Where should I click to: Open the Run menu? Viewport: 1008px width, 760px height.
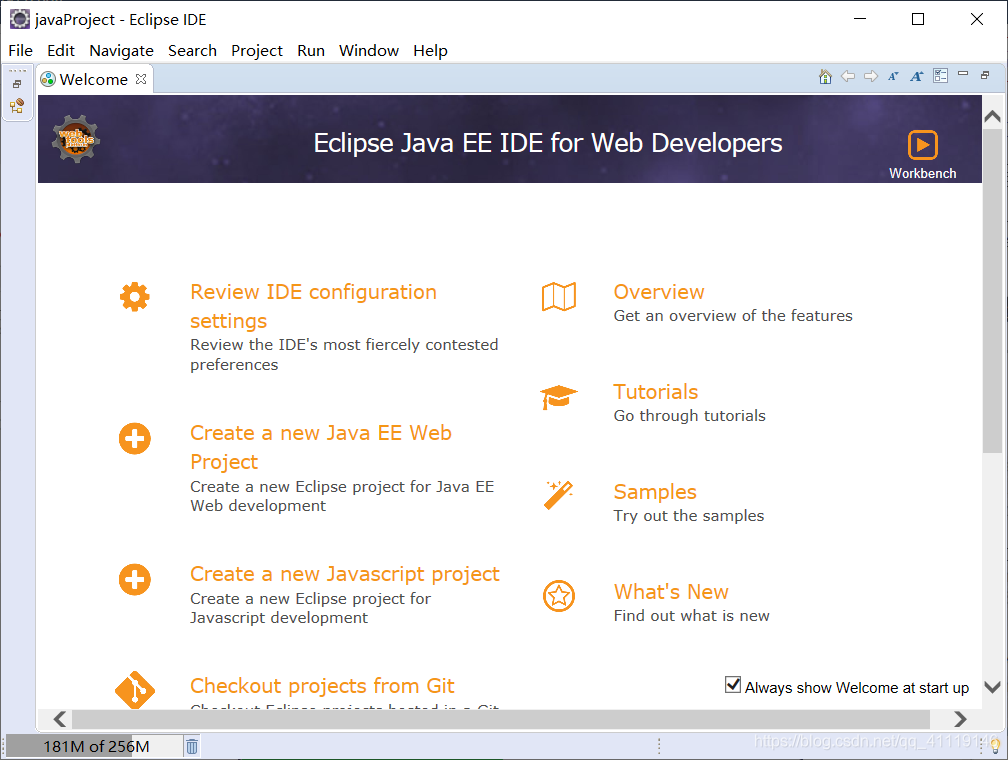tap(311, 50)
